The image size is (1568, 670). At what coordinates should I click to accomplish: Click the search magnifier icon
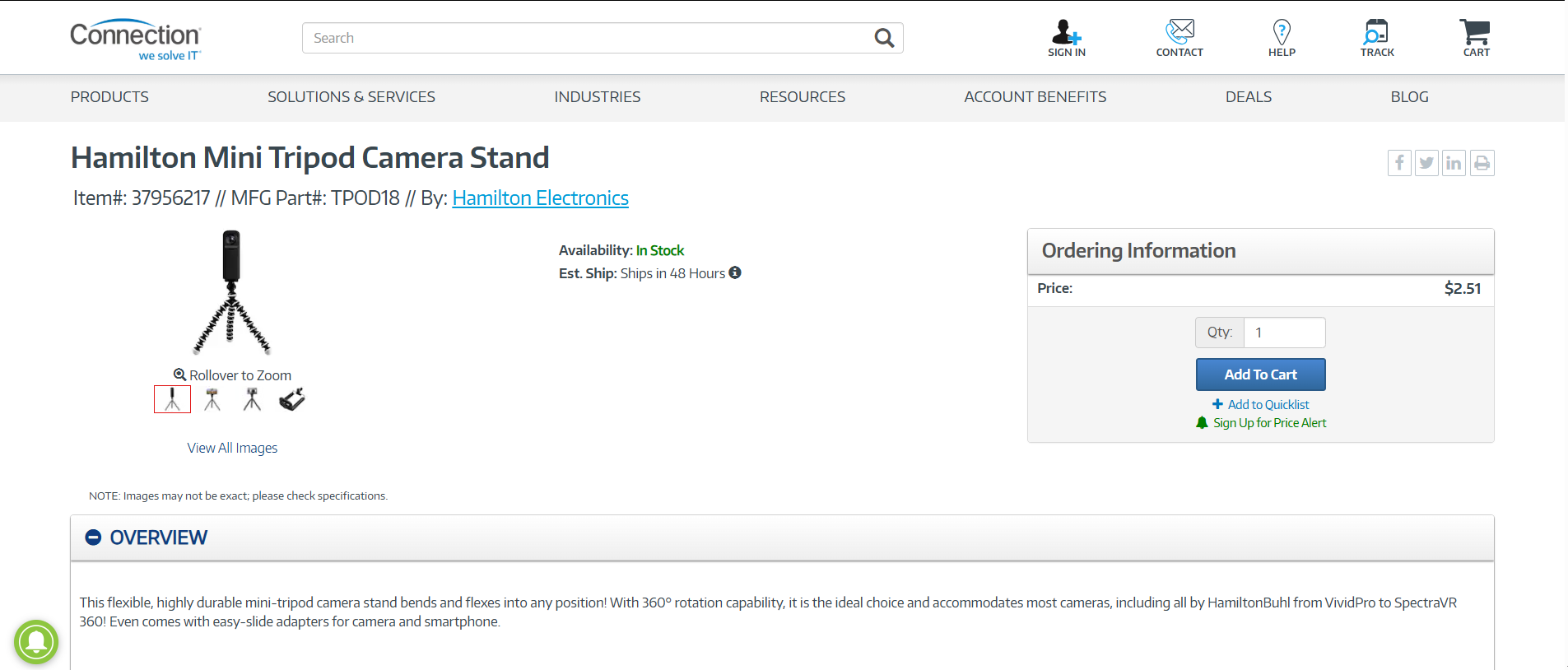click(884, 38)
